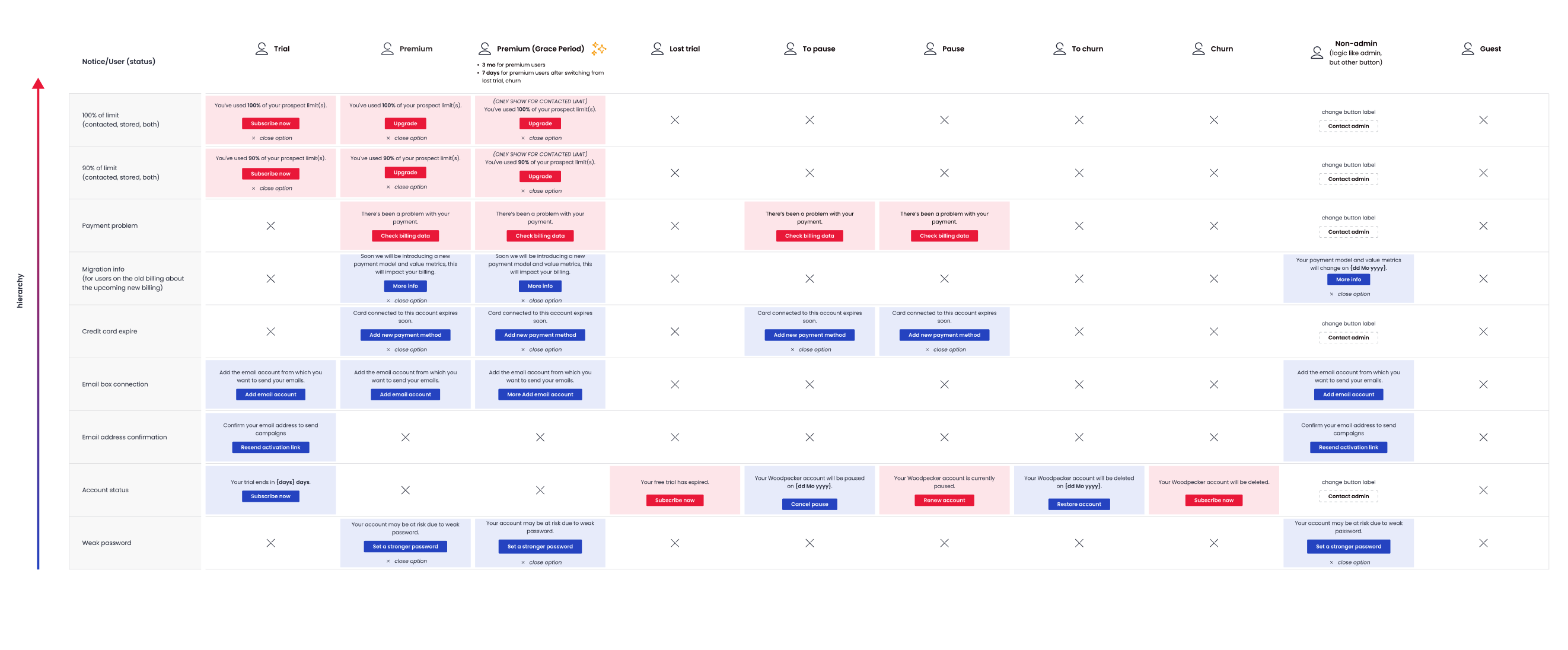Click Set a stronger password in Non-admin column
The width and height of the screenshot is (1568, 650).
(1348, 547)
